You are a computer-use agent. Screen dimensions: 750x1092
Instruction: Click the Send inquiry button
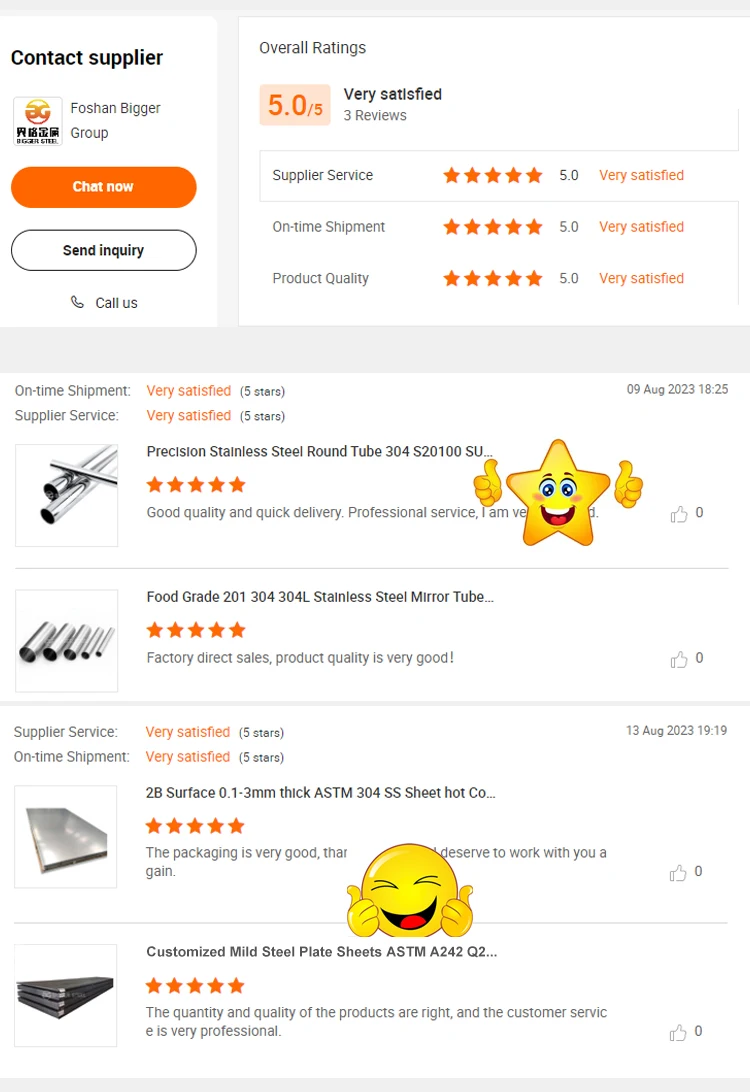click(104, 250)
